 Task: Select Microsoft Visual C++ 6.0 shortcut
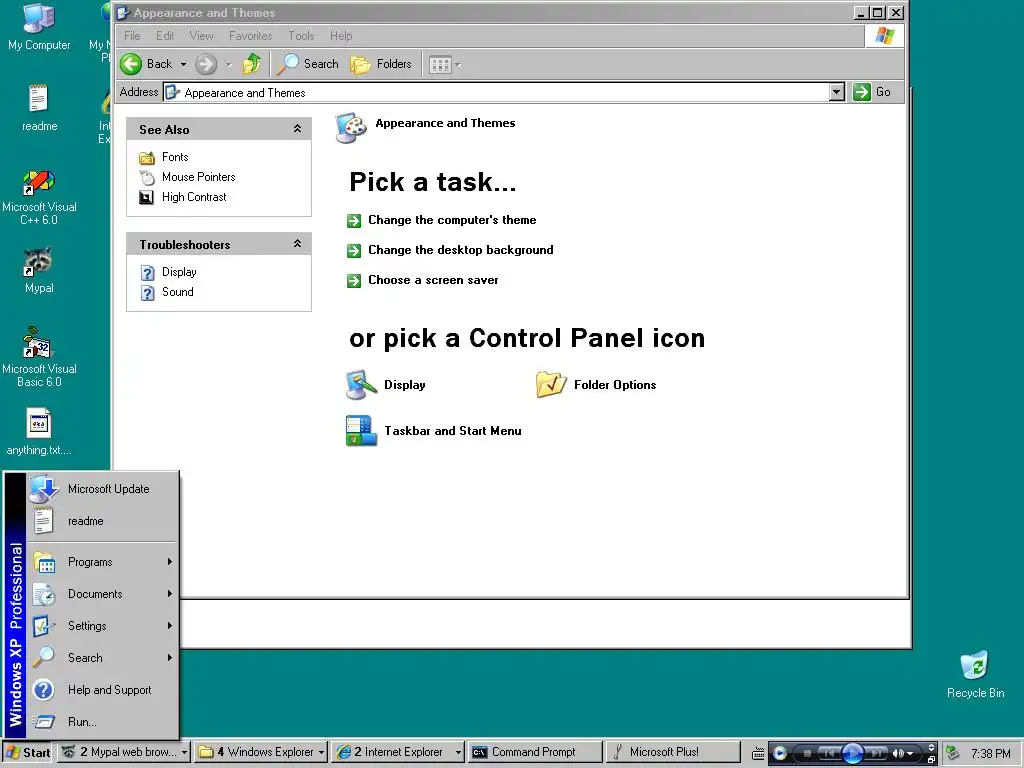pos(39,197)
